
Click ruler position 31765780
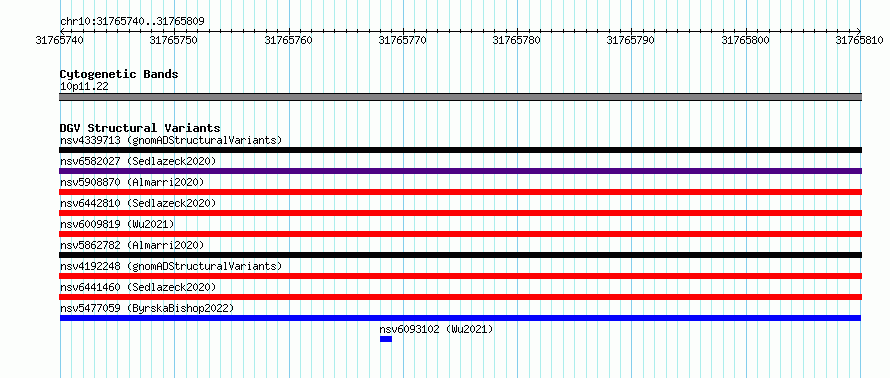pyautogui.click(x=518, y=40)
